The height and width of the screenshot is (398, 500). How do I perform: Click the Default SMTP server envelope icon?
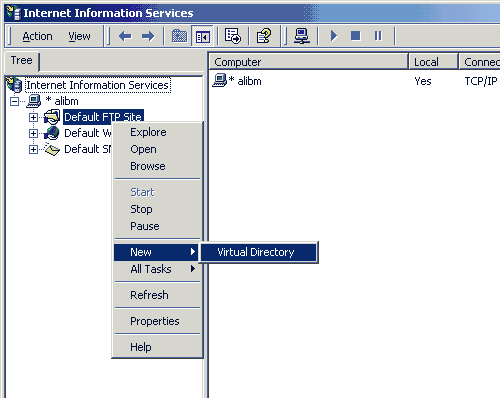point(52,149)
